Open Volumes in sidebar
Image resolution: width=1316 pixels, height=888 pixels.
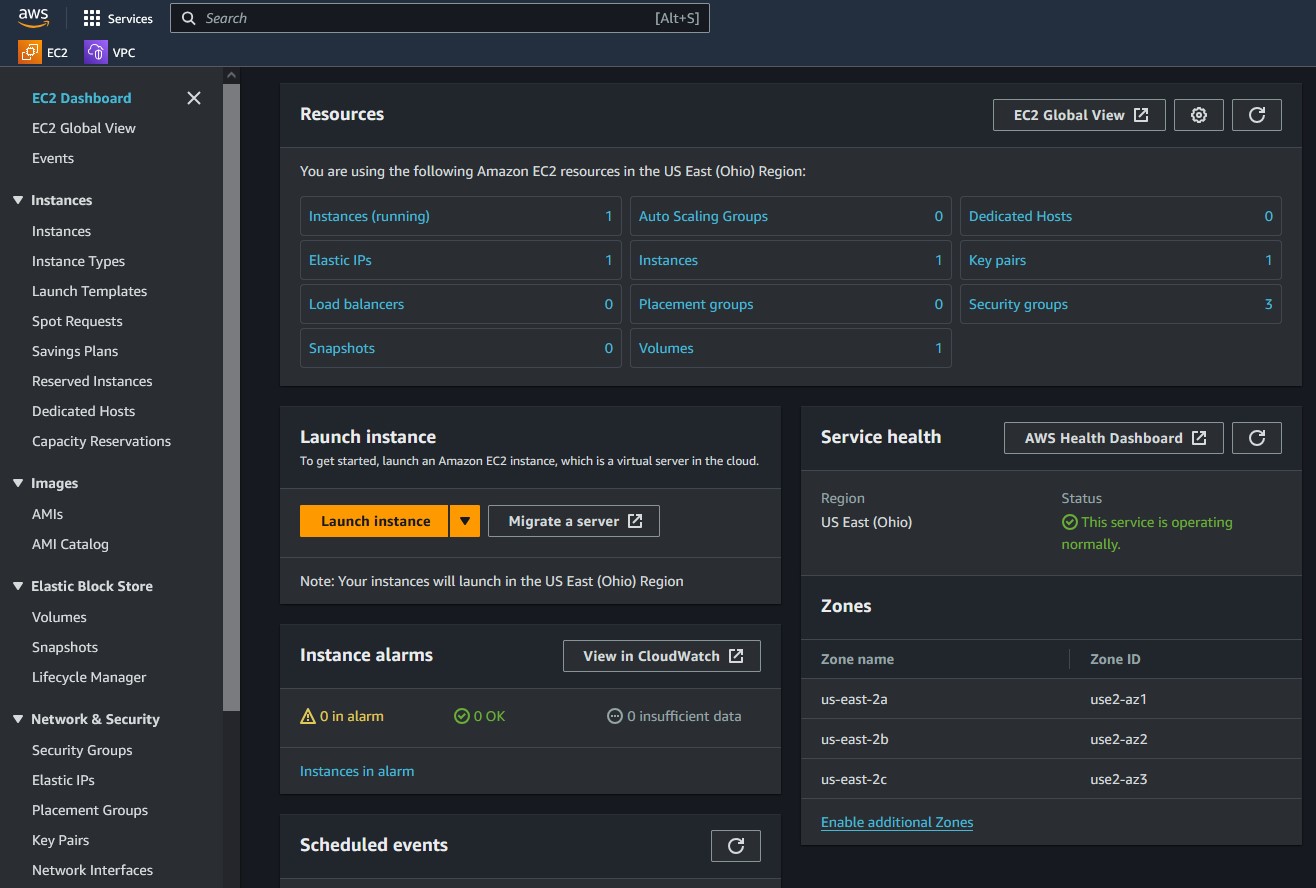[x=59, y=617]
